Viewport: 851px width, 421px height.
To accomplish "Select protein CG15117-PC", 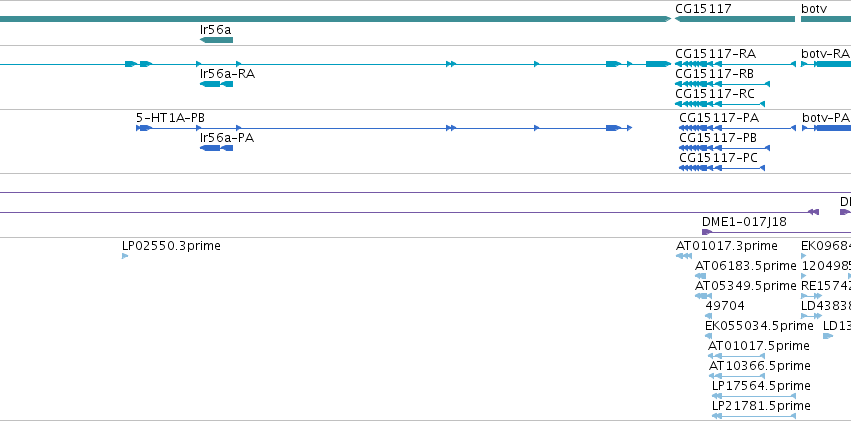I will click(722, 168).
